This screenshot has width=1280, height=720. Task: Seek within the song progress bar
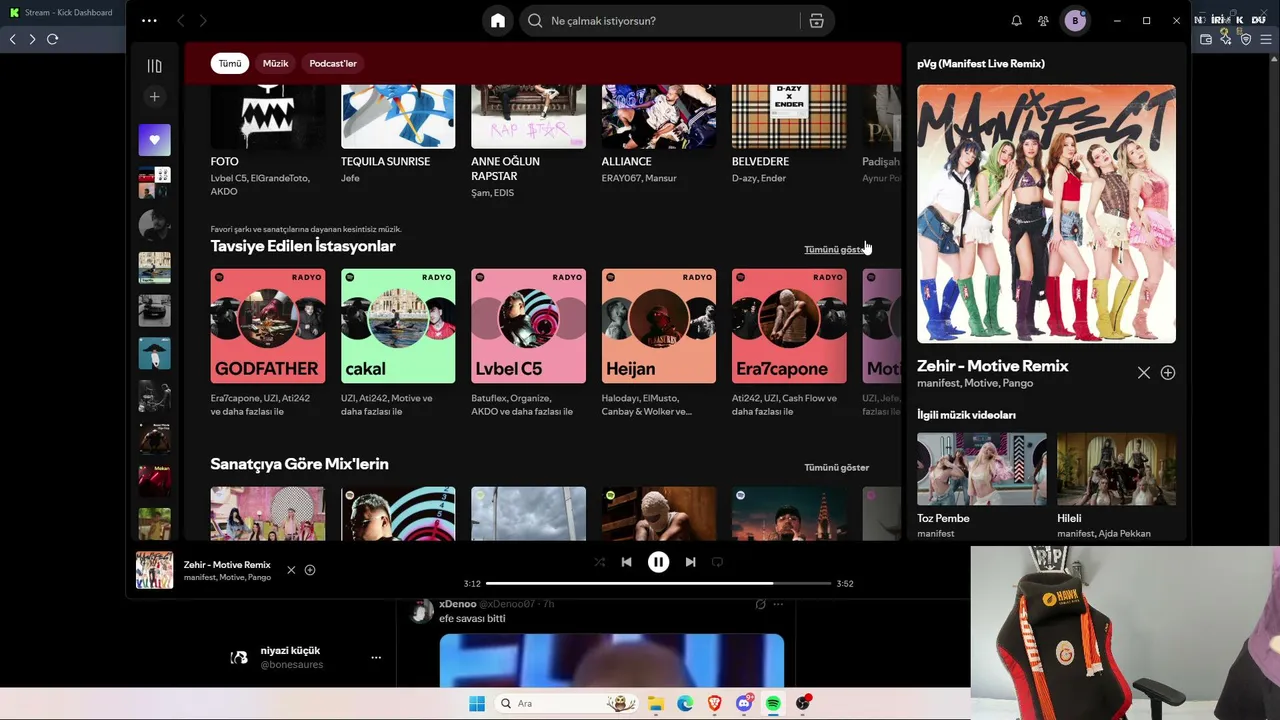click(x=659, y=583)
